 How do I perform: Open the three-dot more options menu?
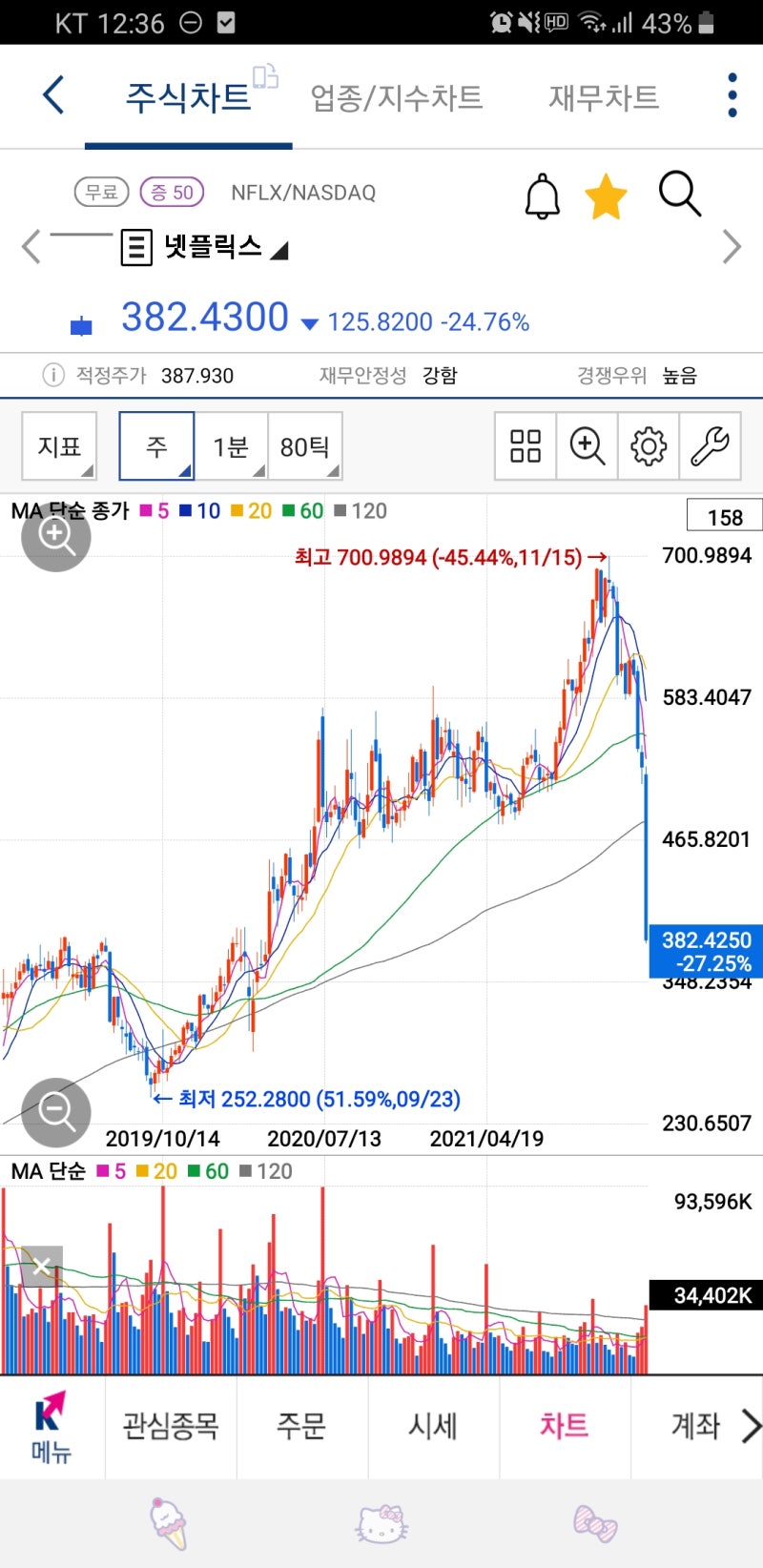tap(732, 95)
